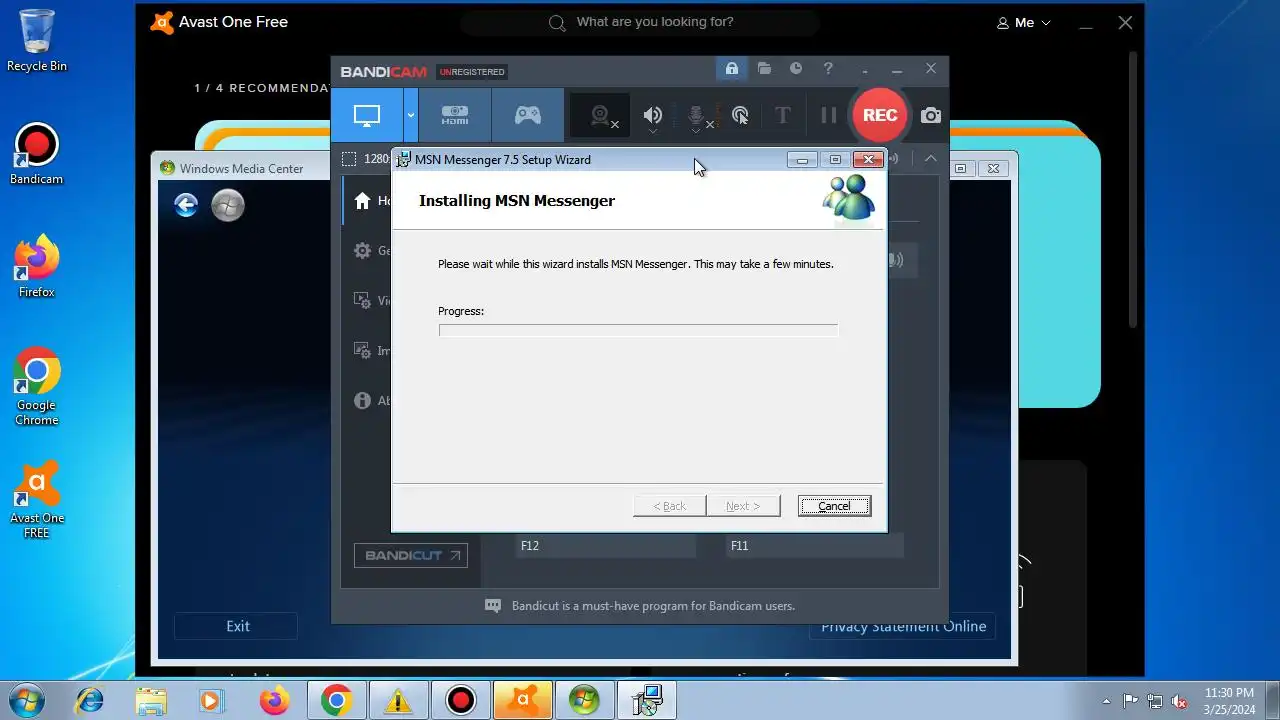Switch to MSN installer taskbar button

[647, 701]
